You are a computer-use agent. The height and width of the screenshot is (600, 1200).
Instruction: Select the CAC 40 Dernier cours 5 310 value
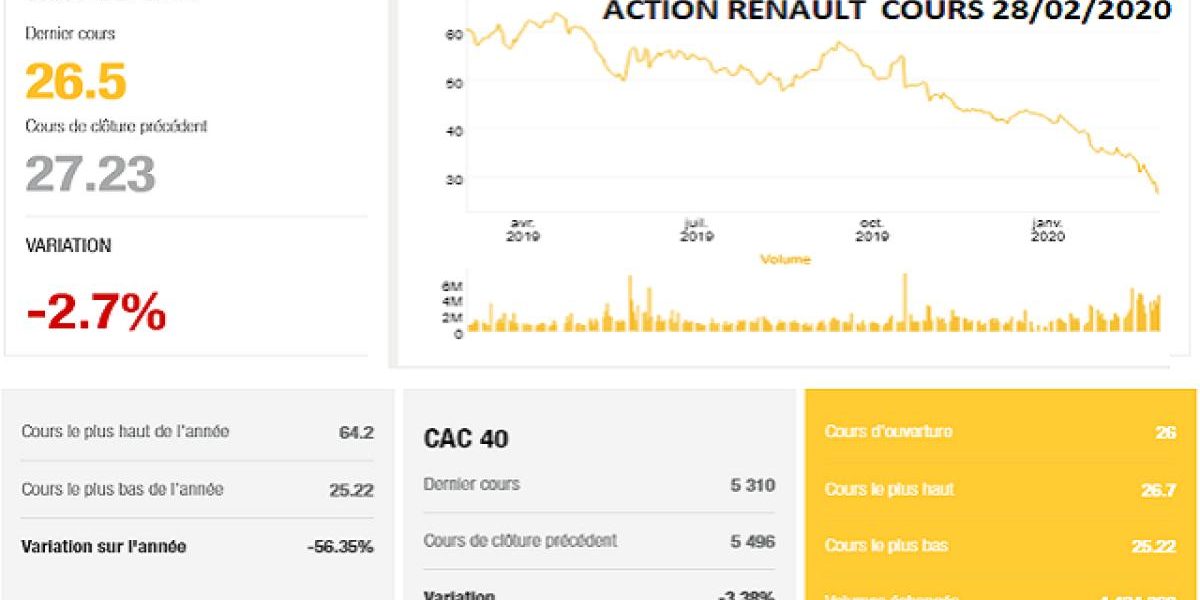click(x=752, y=485)
